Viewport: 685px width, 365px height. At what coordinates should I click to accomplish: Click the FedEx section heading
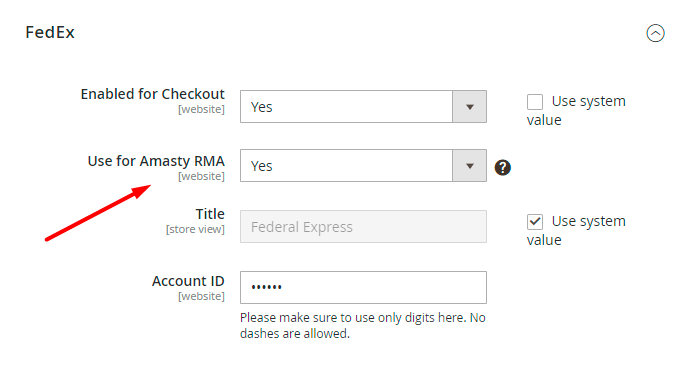pyautogui.click(x=50, y=32)
